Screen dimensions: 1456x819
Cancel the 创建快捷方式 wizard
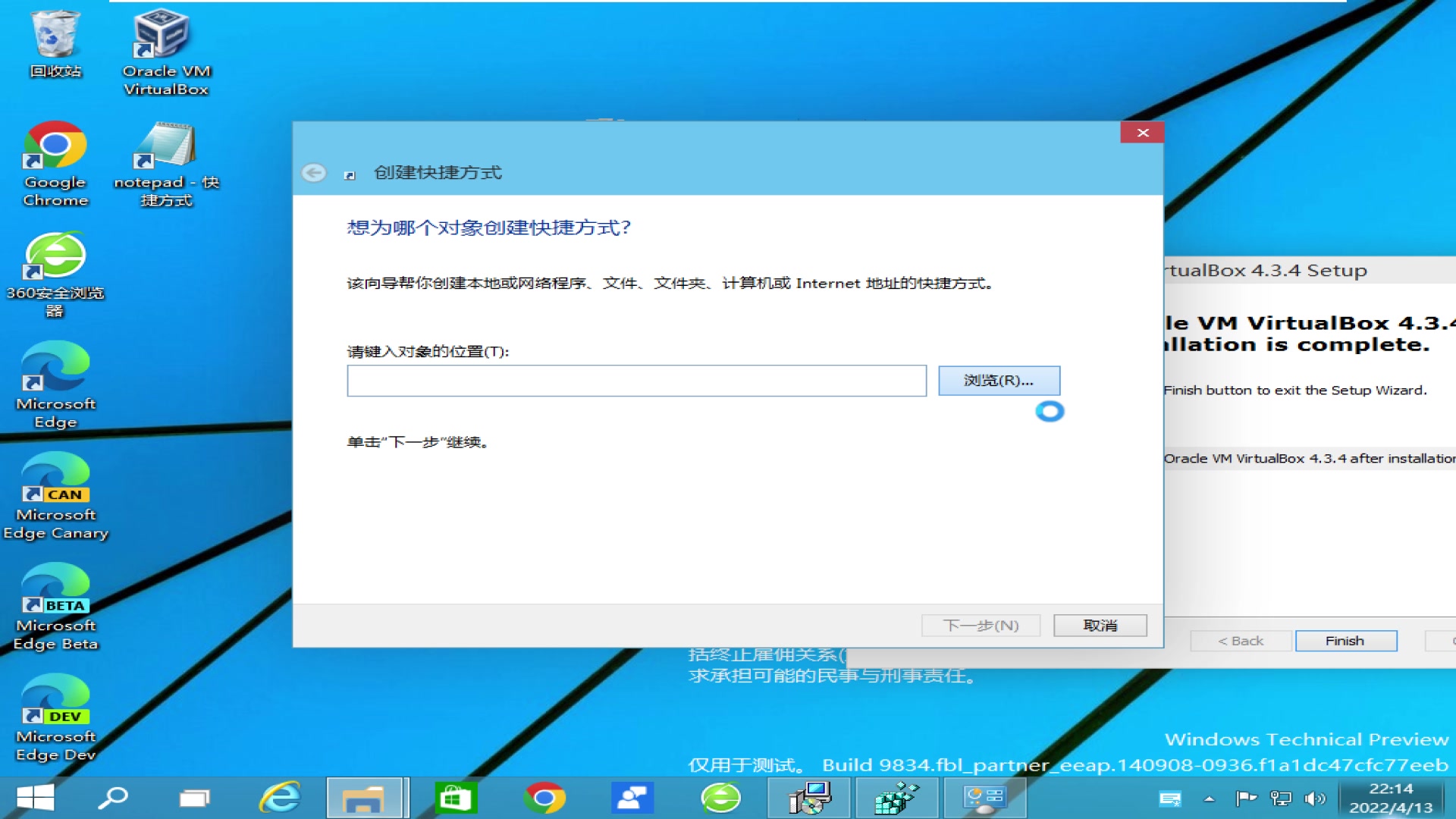(1100, 625)
